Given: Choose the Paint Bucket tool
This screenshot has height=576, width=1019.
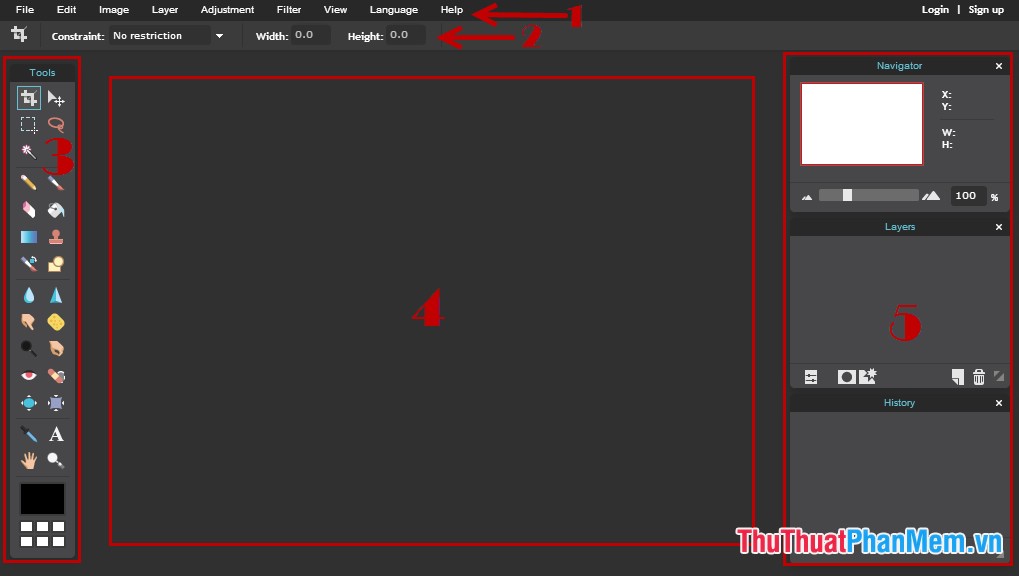Looking at the screenshot, I should click(56, 210).
